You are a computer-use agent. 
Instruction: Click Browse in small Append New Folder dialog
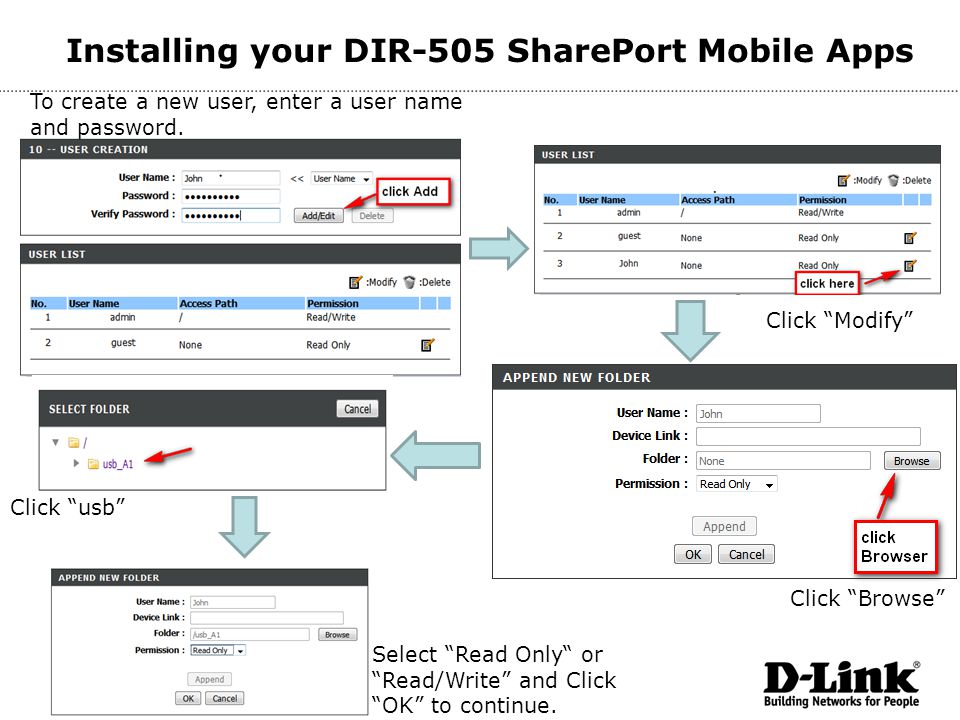pyautogui.click(x=337, y=635)
